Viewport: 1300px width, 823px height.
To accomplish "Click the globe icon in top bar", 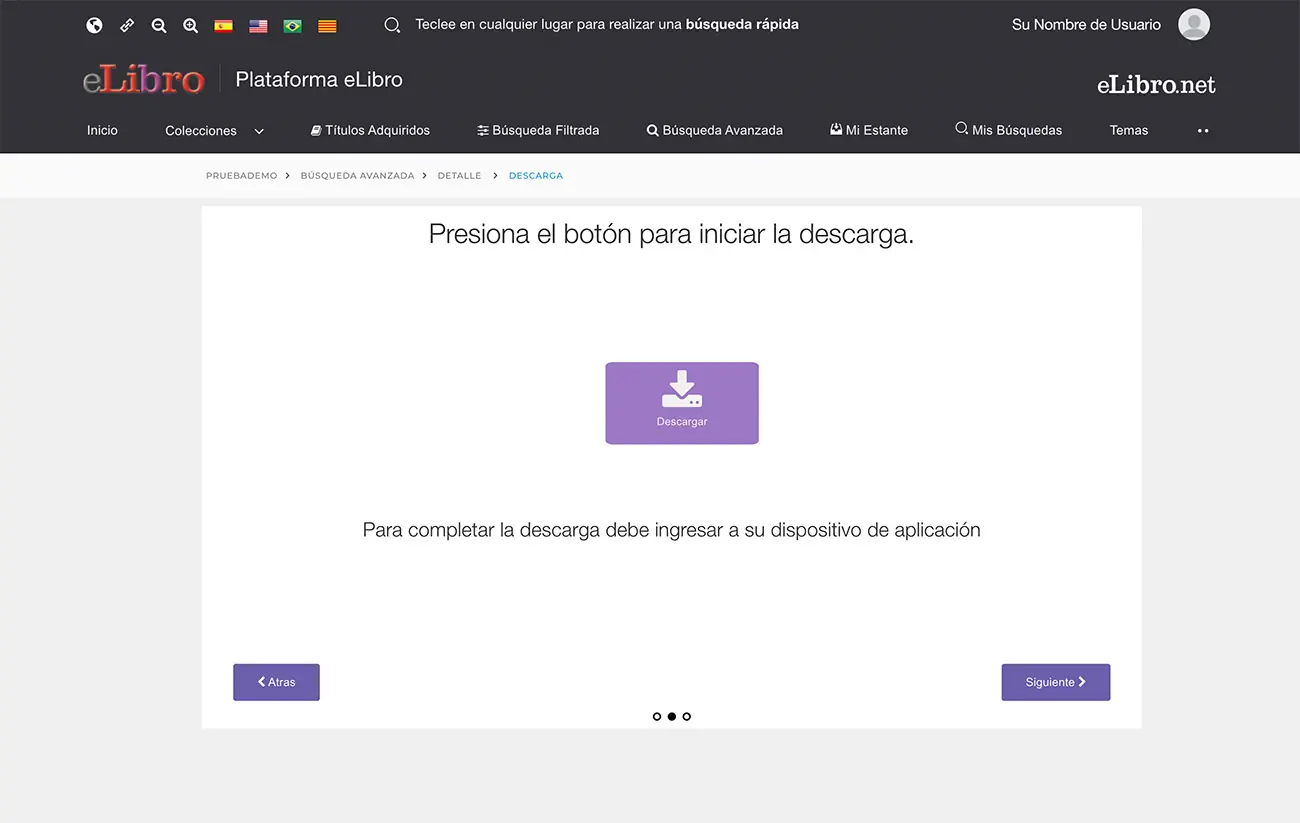I will [94, 26].
